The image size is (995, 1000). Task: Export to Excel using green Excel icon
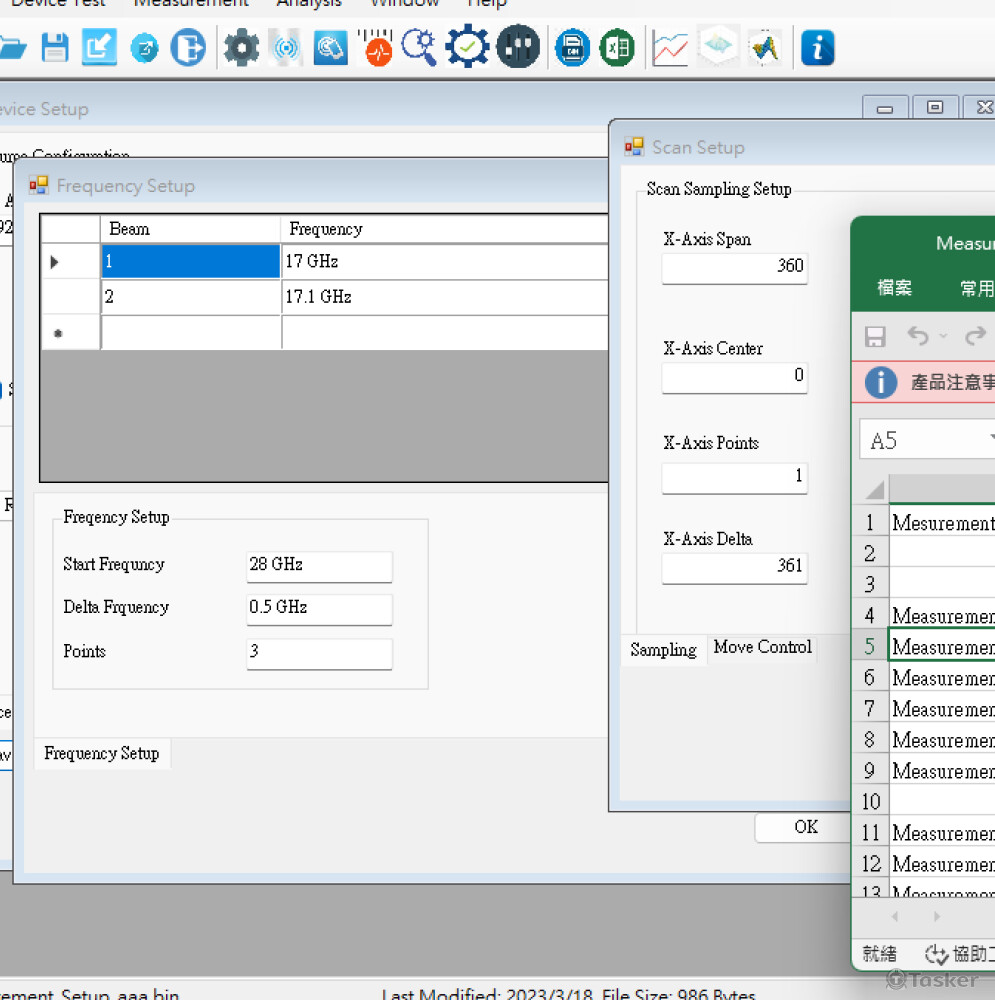pos(618,47)
